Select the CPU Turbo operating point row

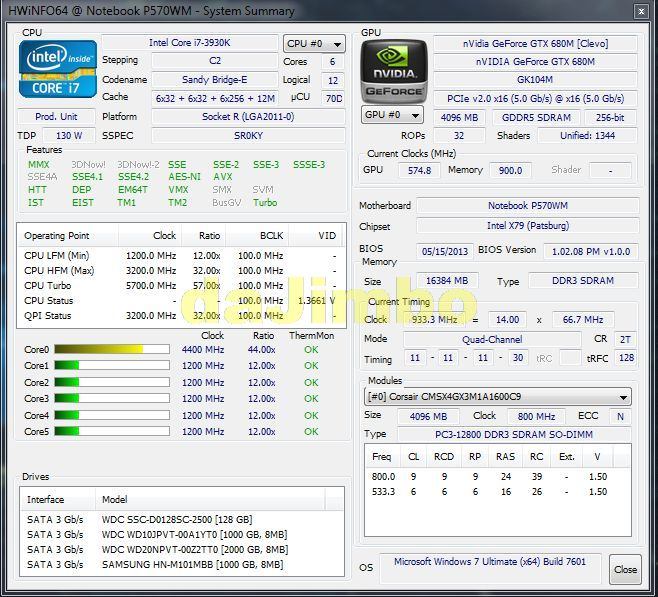coord(181,286)
